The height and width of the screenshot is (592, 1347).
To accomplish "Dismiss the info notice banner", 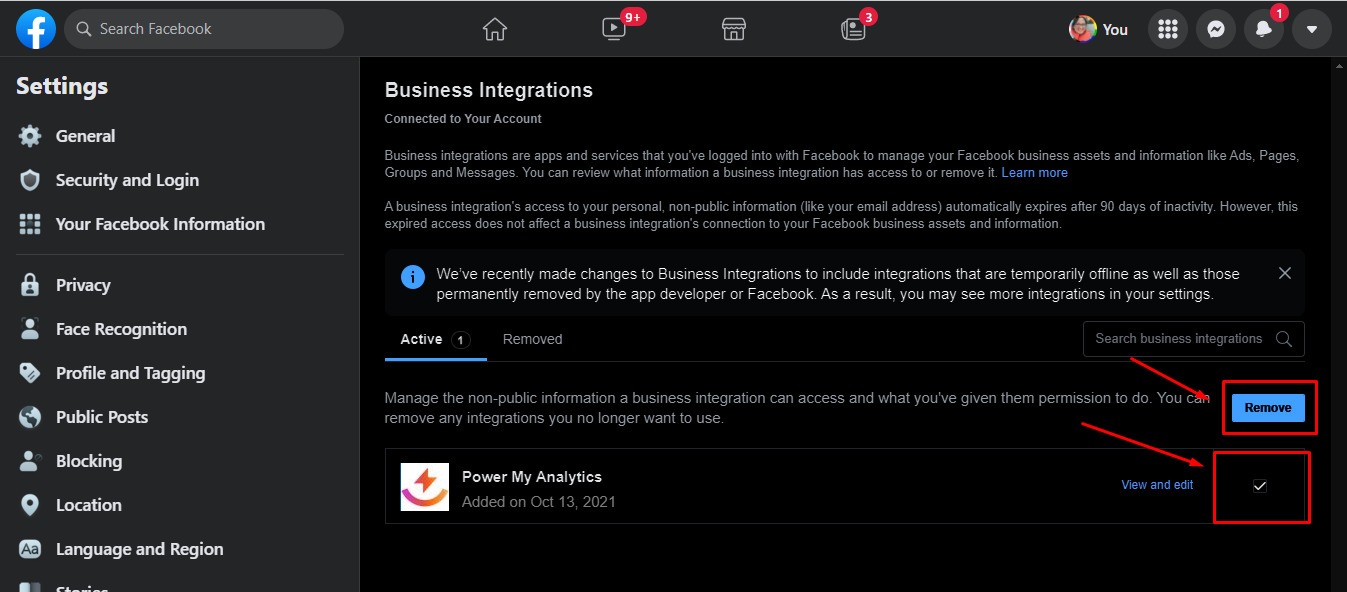I will pyautogui.click(x=1285, y=273).
